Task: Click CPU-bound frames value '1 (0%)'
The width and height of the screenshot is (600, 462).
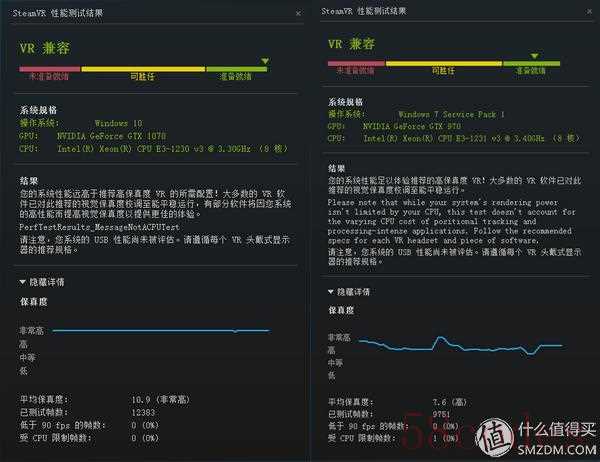Action: coord(445,438)
